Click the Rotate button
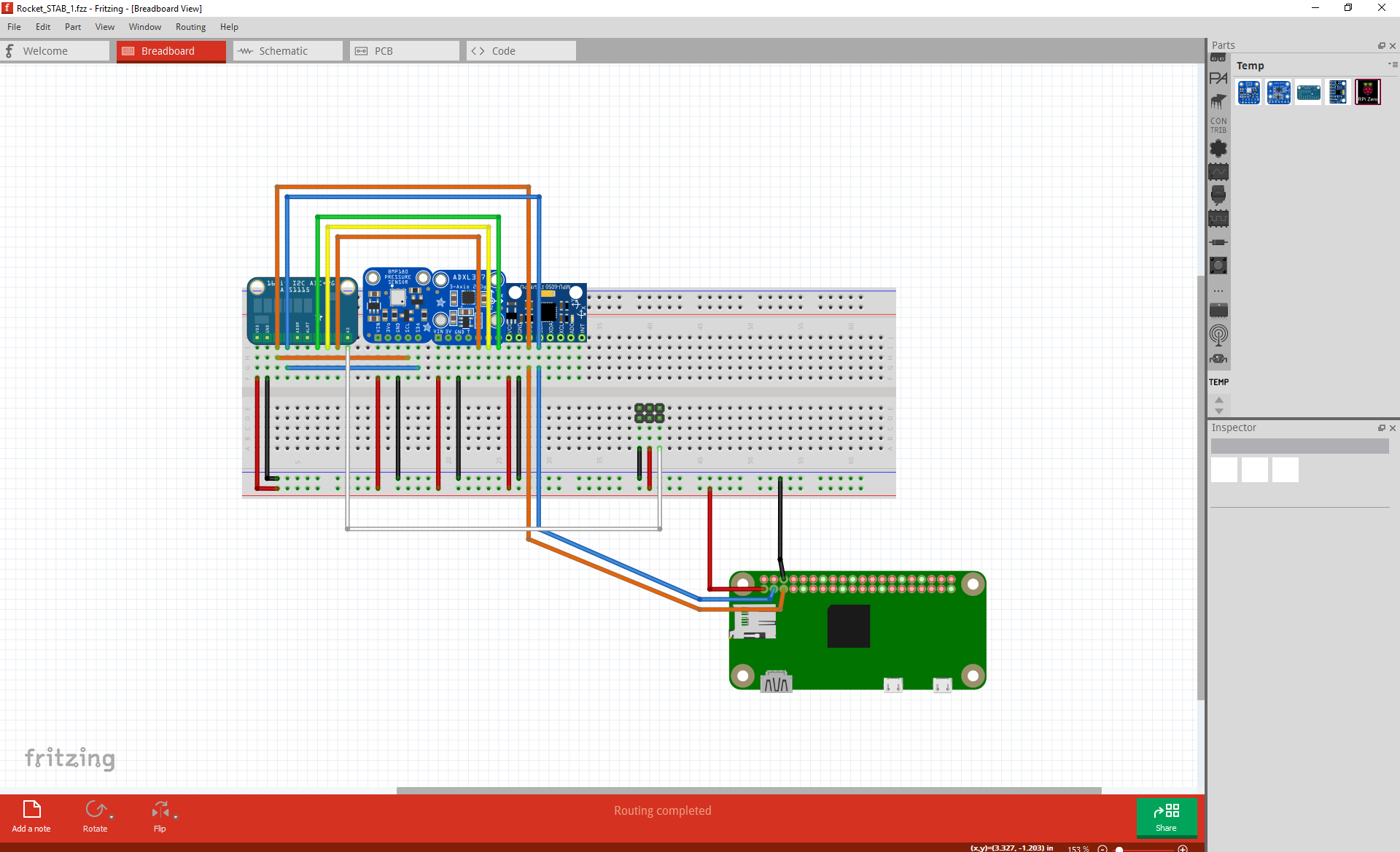The width and height of the screenshot is (1400, 852). [x=96, y=815]
